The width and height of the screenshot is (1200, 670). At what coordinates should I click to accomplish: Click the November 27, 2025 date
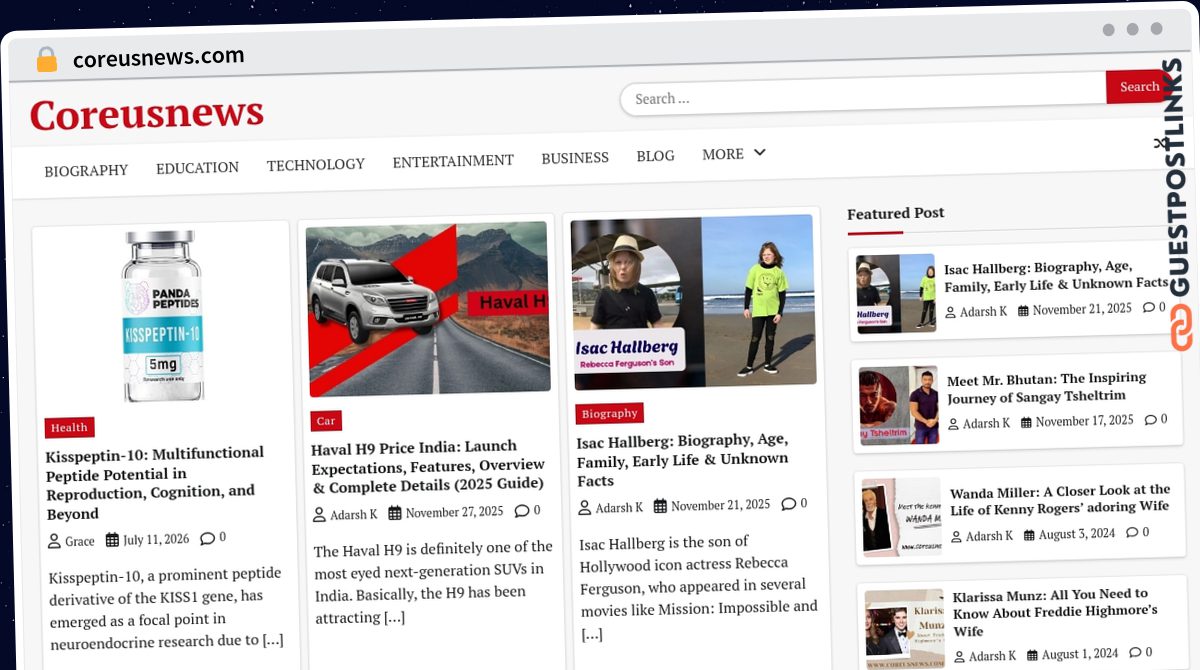[455, 512]
